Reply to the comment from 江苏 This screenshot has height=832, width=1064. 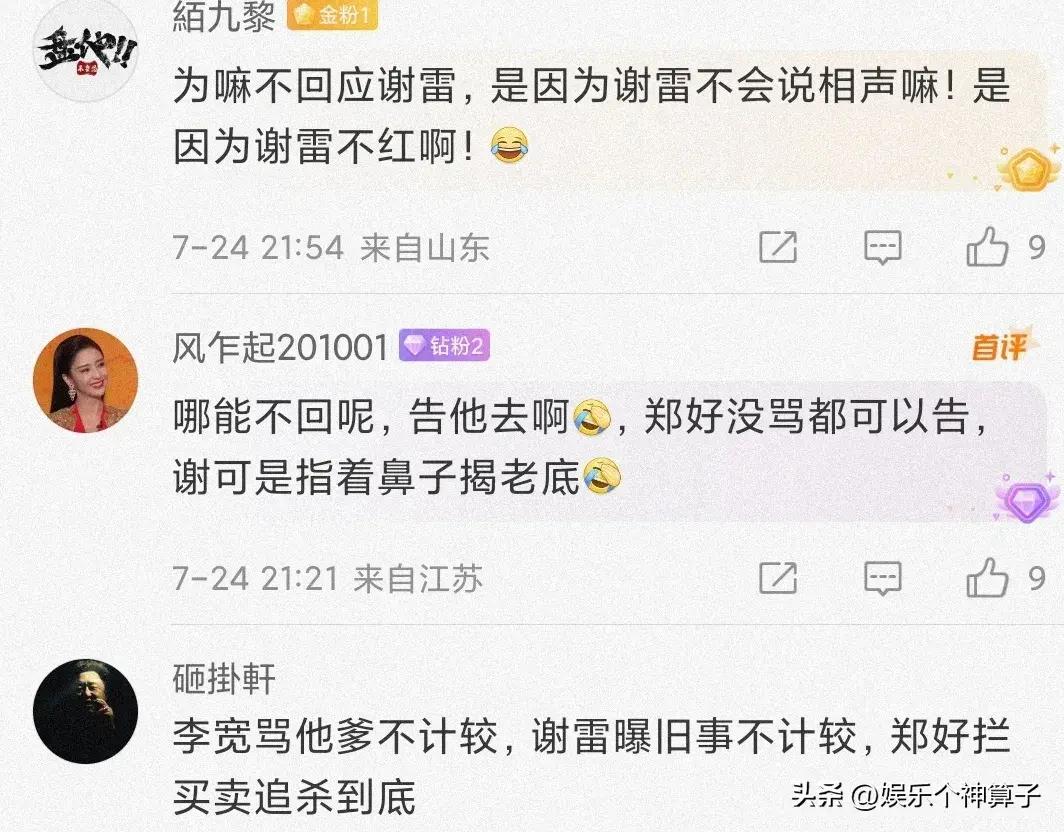[883, 578]
